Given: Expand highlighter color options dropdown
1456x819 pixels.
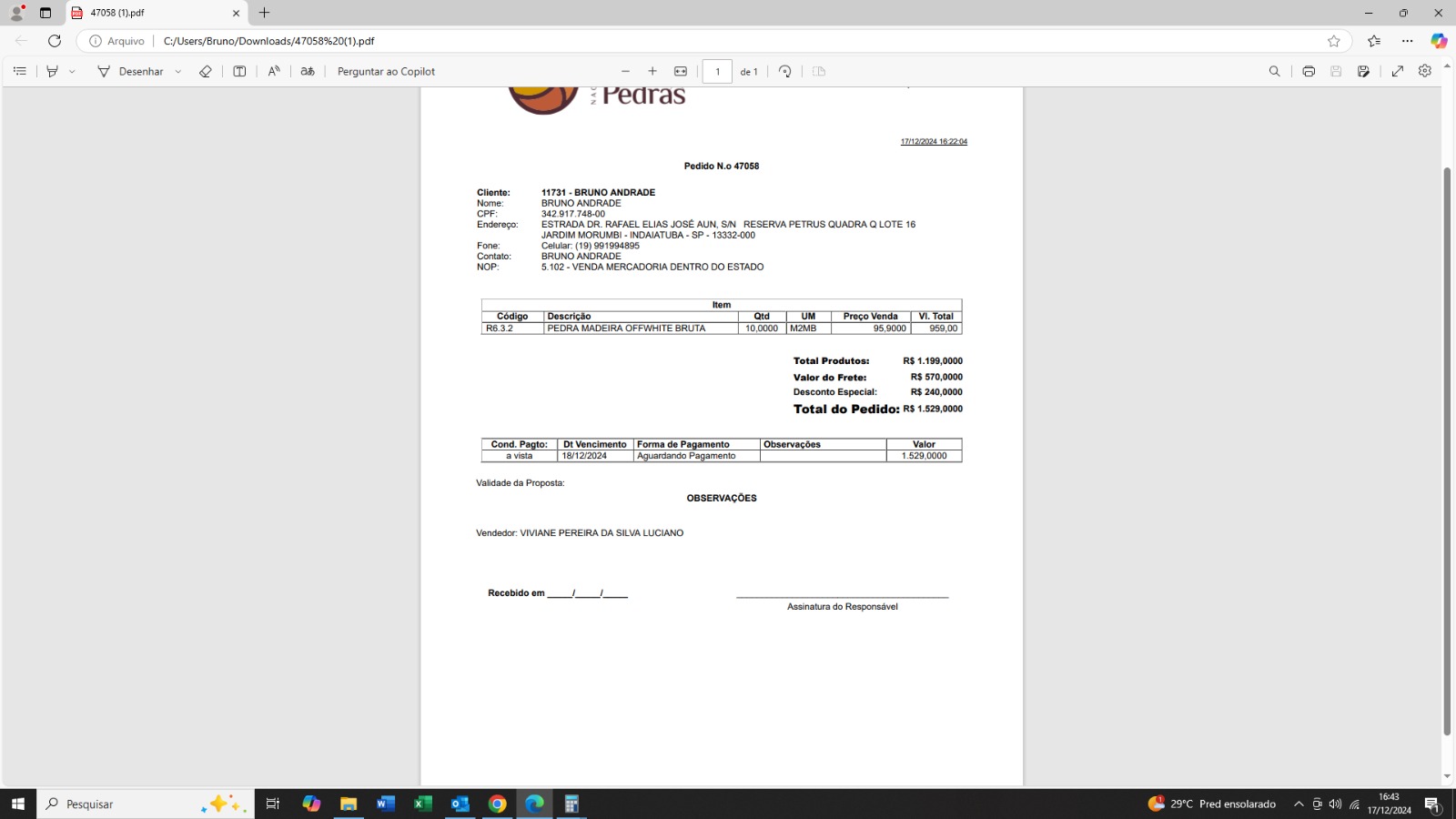Looking at the screenshot, I should [72, 71].
